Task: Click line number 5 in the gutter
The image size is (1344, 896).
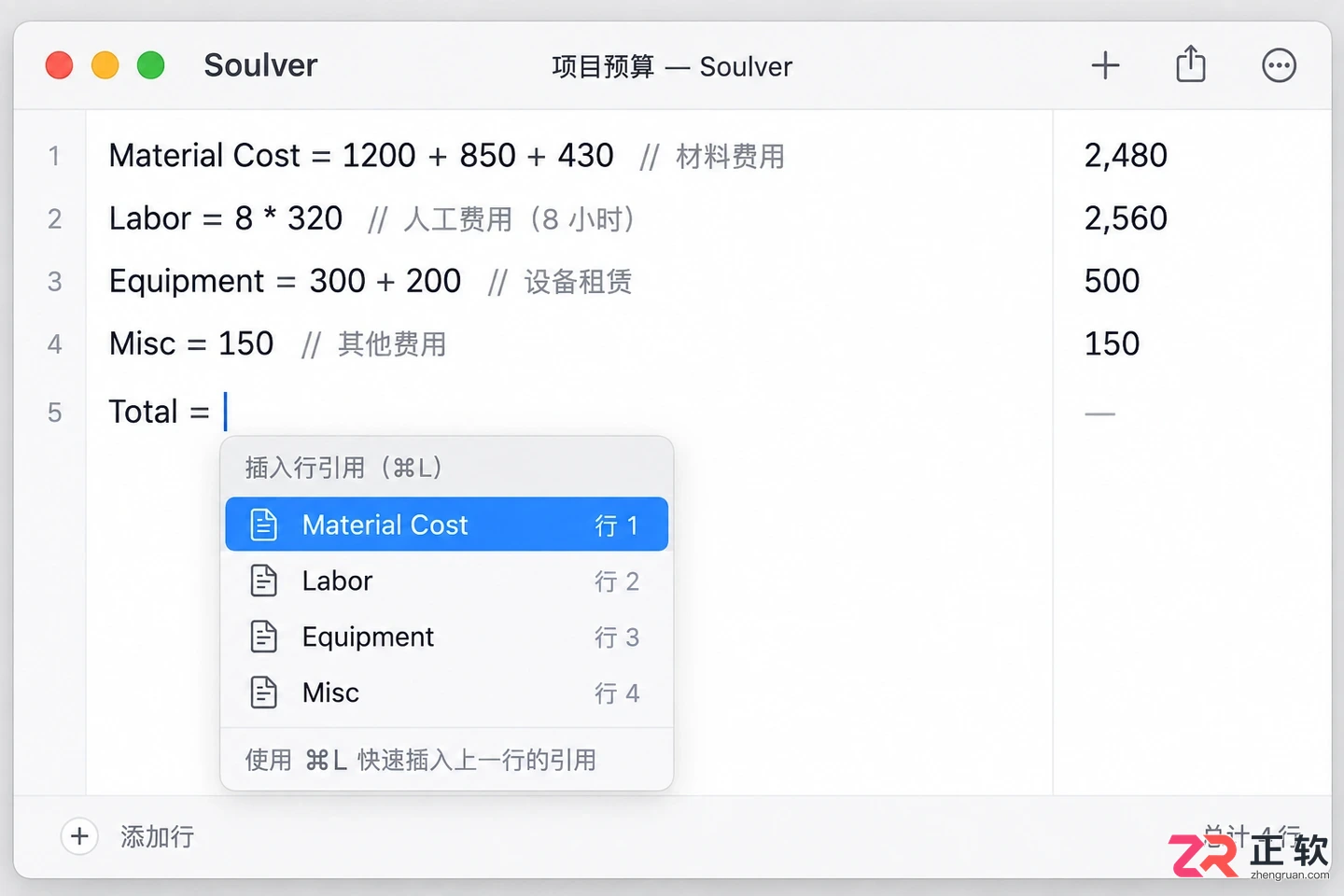Action: [54, 412]
